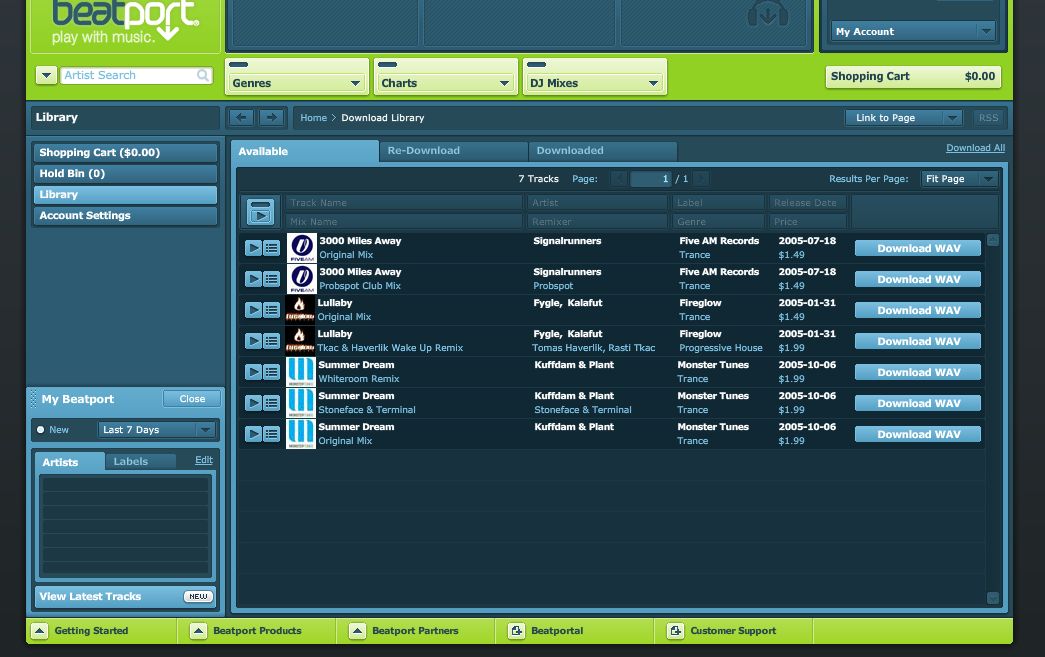Screen dimensions: 1045x657
Task: Click Download WAV for Lullaby Wake Up Remix
Action: pyautogui.click(x=918, y=341)
